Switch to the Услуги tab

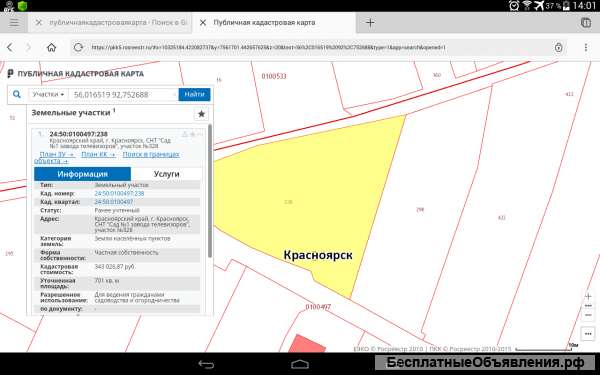(x=166, y=174)
